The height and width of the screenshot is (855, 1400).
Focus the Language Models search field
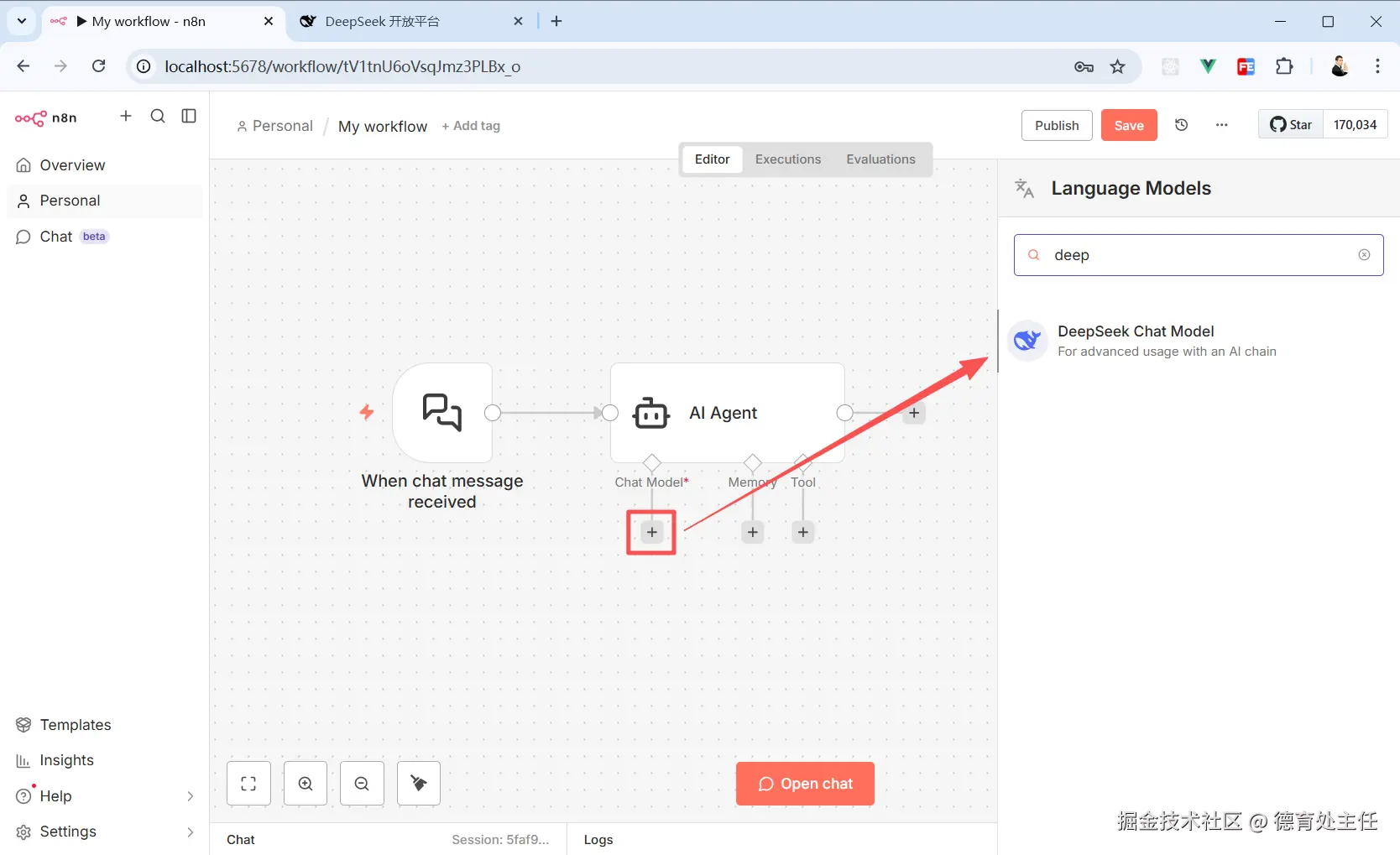coord(1199,255)
